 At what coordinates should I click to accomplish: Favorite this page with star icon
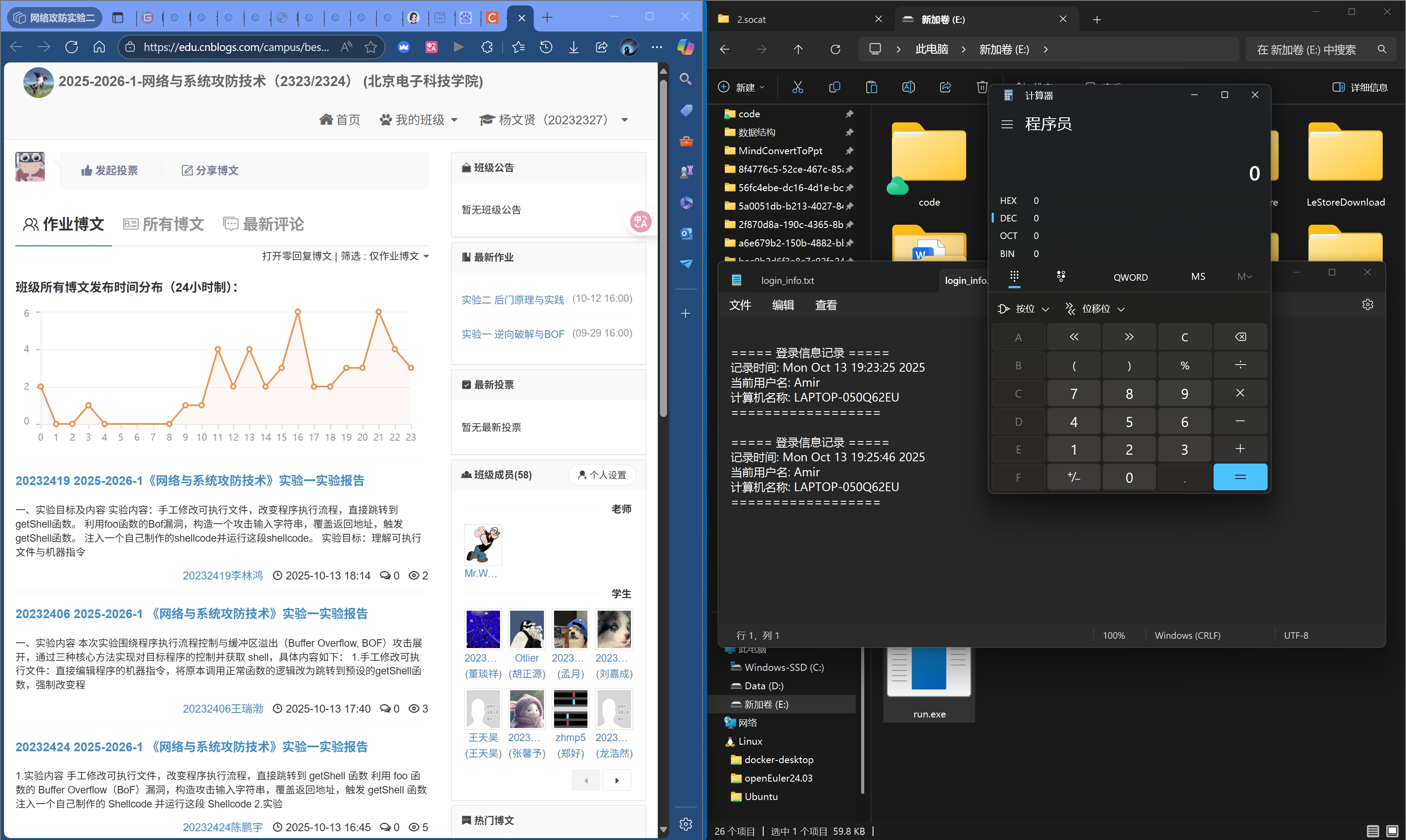(x=371, y=47)
